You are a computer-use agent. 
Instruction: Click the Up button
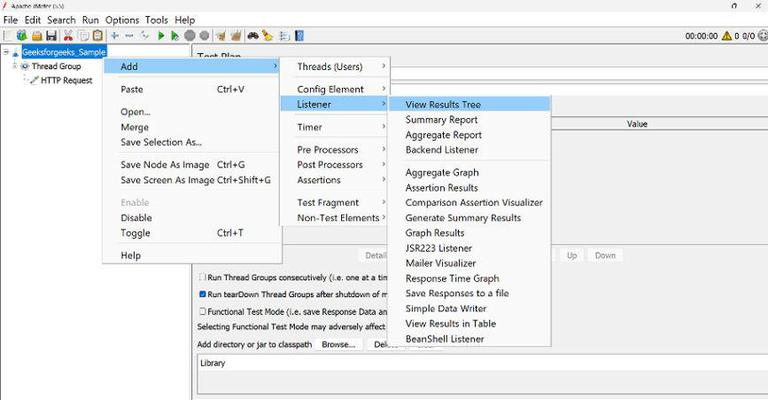(x=572, y=256)
